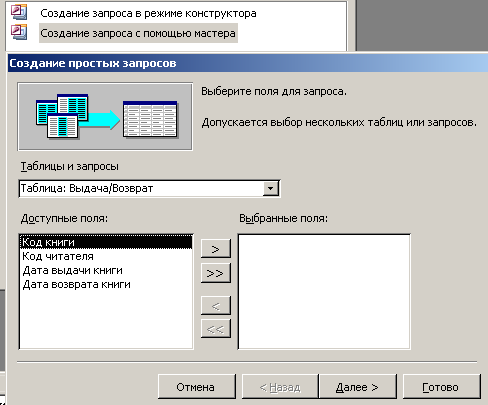Viewport: 488px width, 405px height.
Task: Open the 'Таблицы и запросы' dropdown arrow
Action: point(271,189)
